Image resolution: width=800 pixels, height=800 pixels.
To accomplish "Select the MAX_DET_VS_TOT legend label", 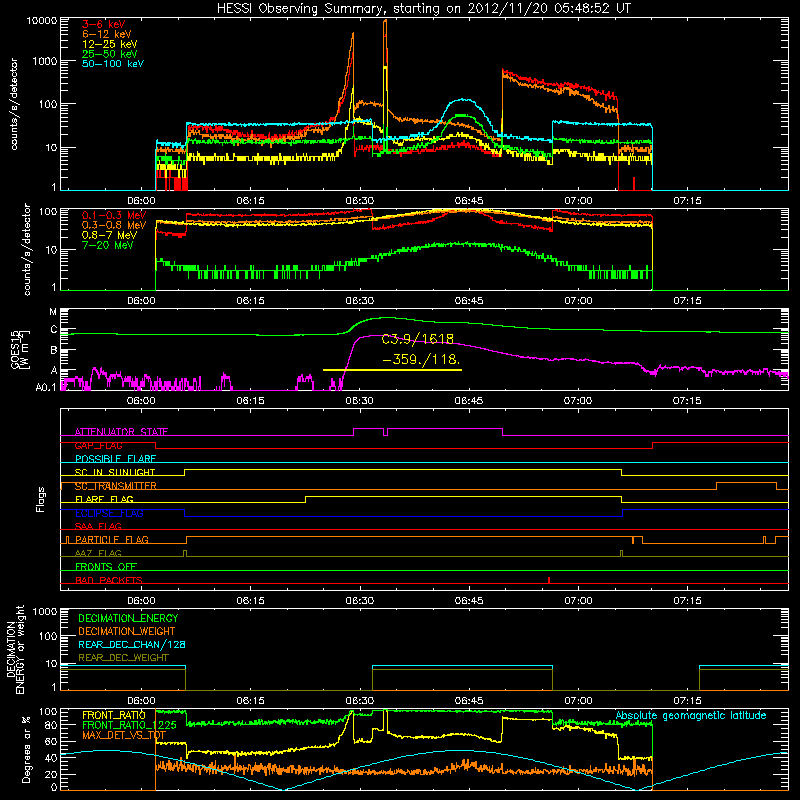I will (x=124, y=735).
